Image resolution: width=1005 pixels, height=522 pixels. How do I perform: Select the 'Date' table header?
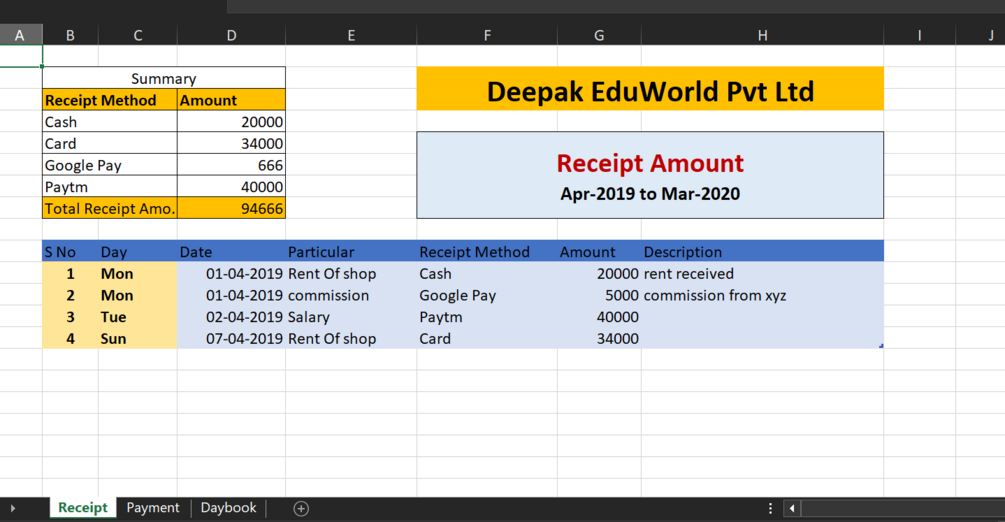coord(231,251)
